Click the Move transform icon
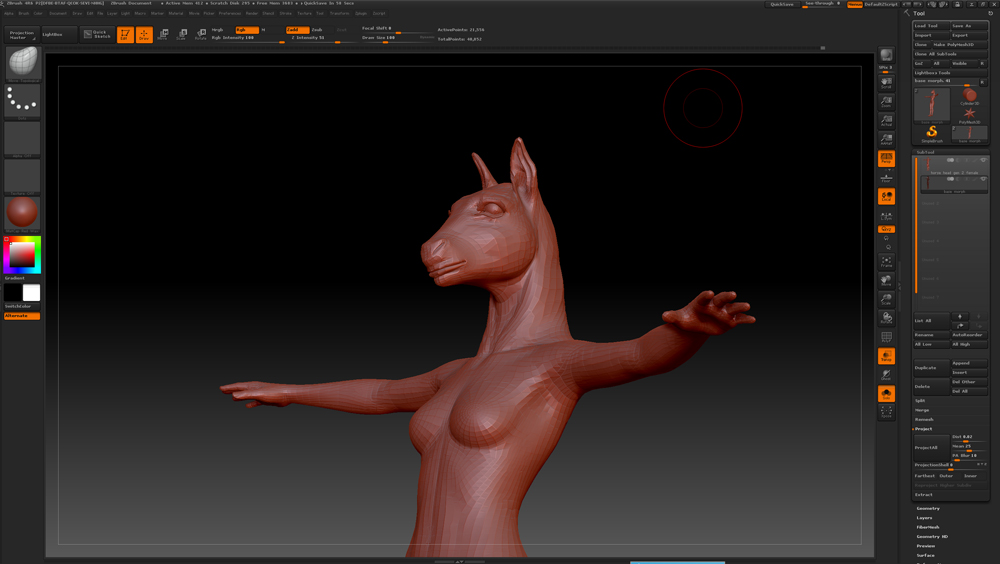 163,35
